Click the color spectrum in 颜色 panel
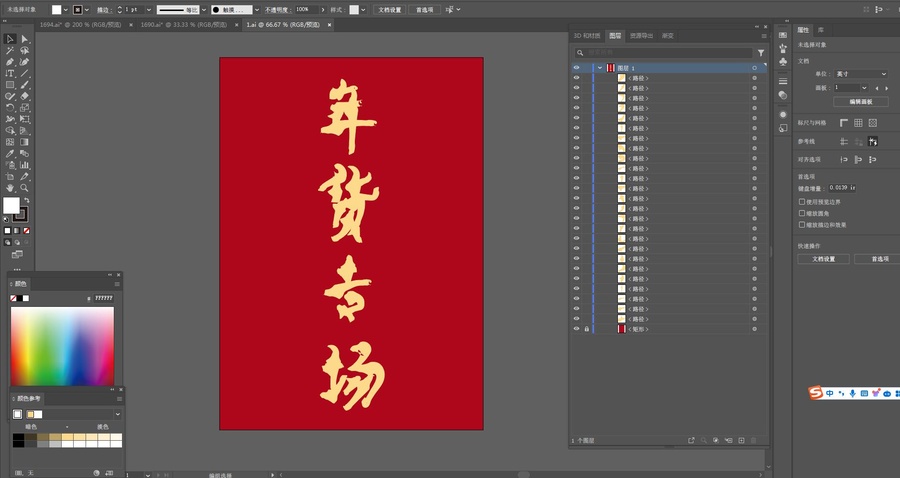This screenshot has height=478, width=900. (x=62, y=346)
